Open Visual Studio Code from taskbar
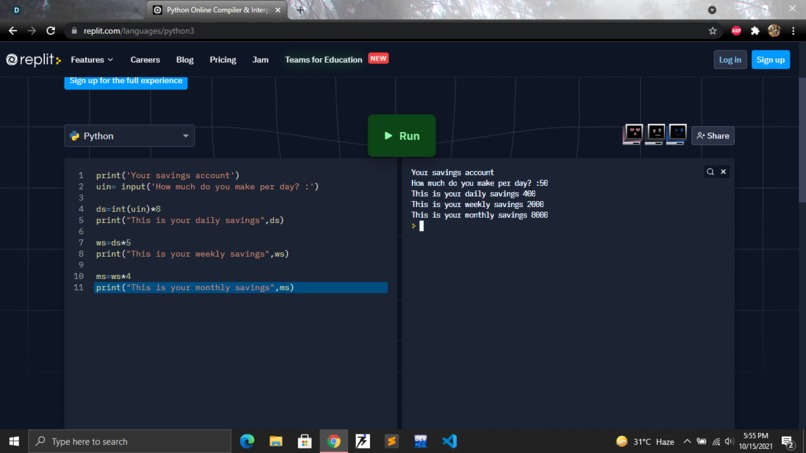 tap(449, 441)
